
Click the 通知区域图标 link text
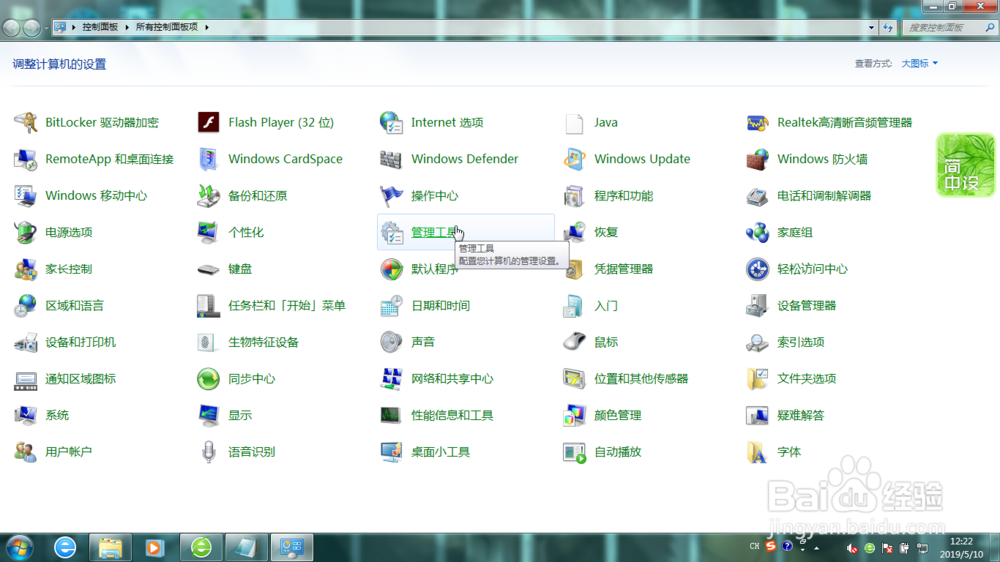80,379
